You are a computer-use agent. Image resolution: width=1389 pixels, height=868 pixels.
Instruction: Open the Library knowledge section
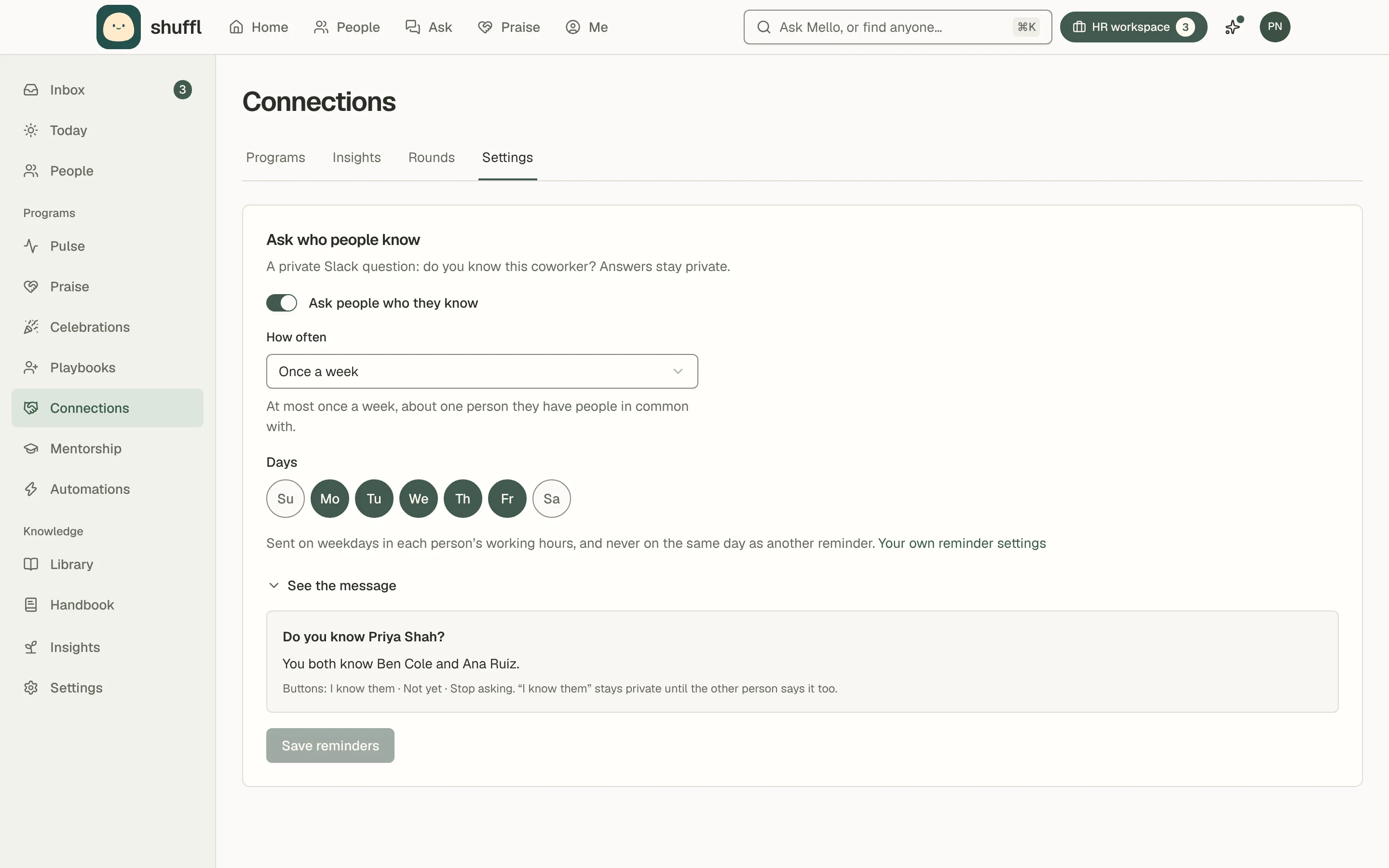[108, 564]
